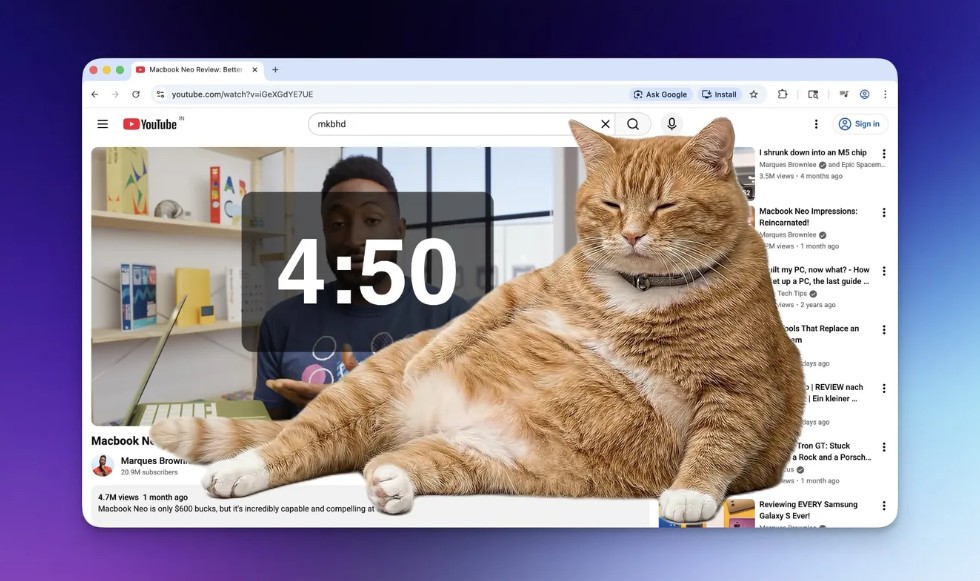Open Chrome's three-dot menu in the toolbar
Image resolution: width=980 pixels, height=581 pixels.
tap(885, 94)
